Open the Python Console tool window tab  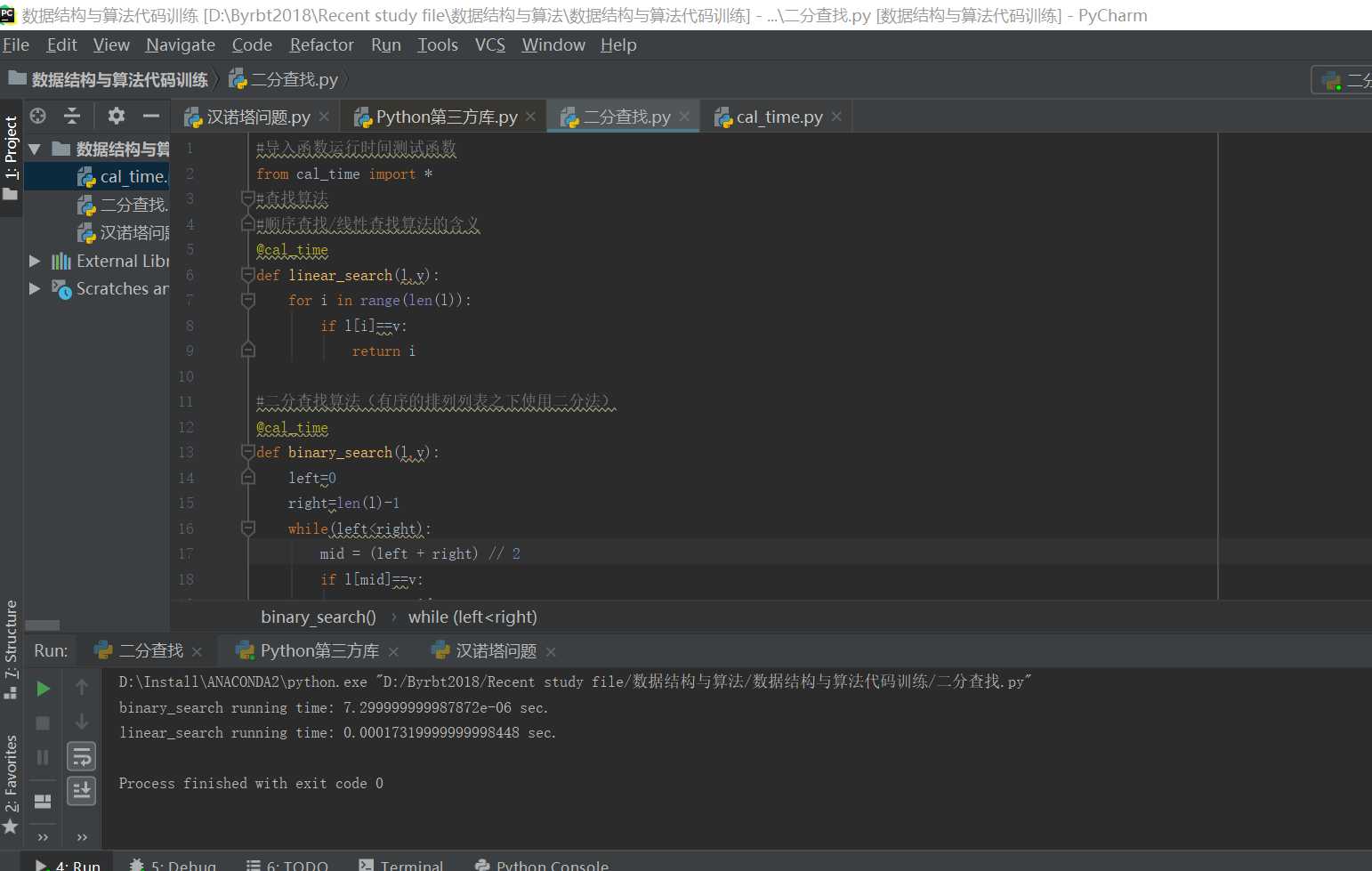(542, 865)
